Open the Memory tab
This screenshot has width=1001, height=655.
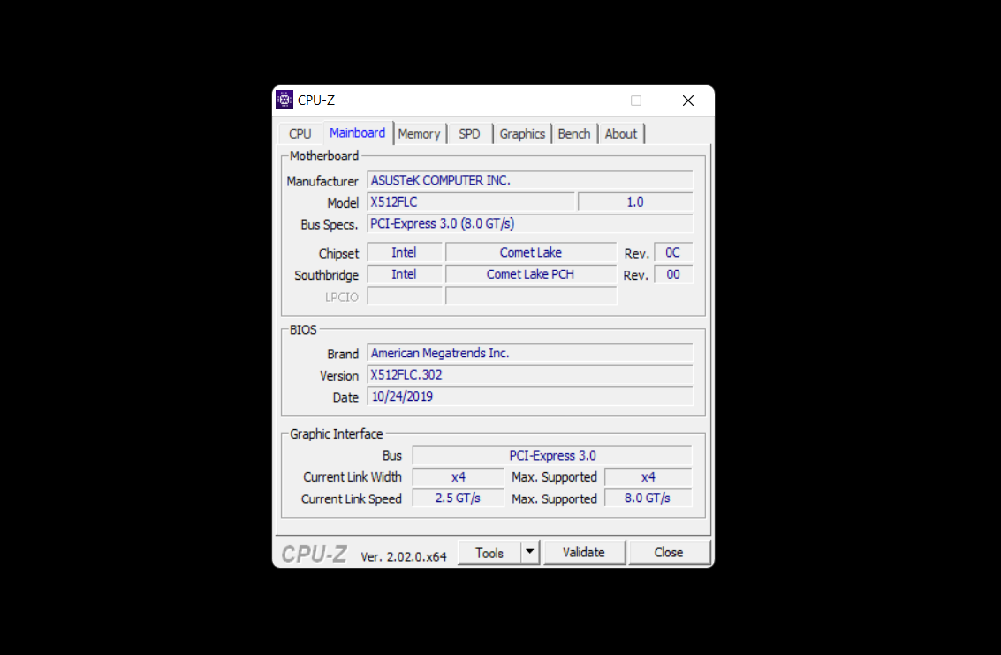pyautogui.click(x=419, y=134)
